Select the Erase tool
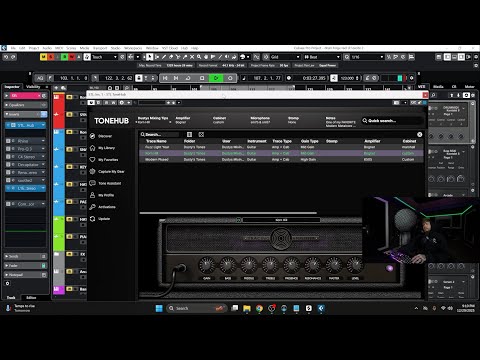This screenshot has height=360, width=480. click(x=171, y=57)
